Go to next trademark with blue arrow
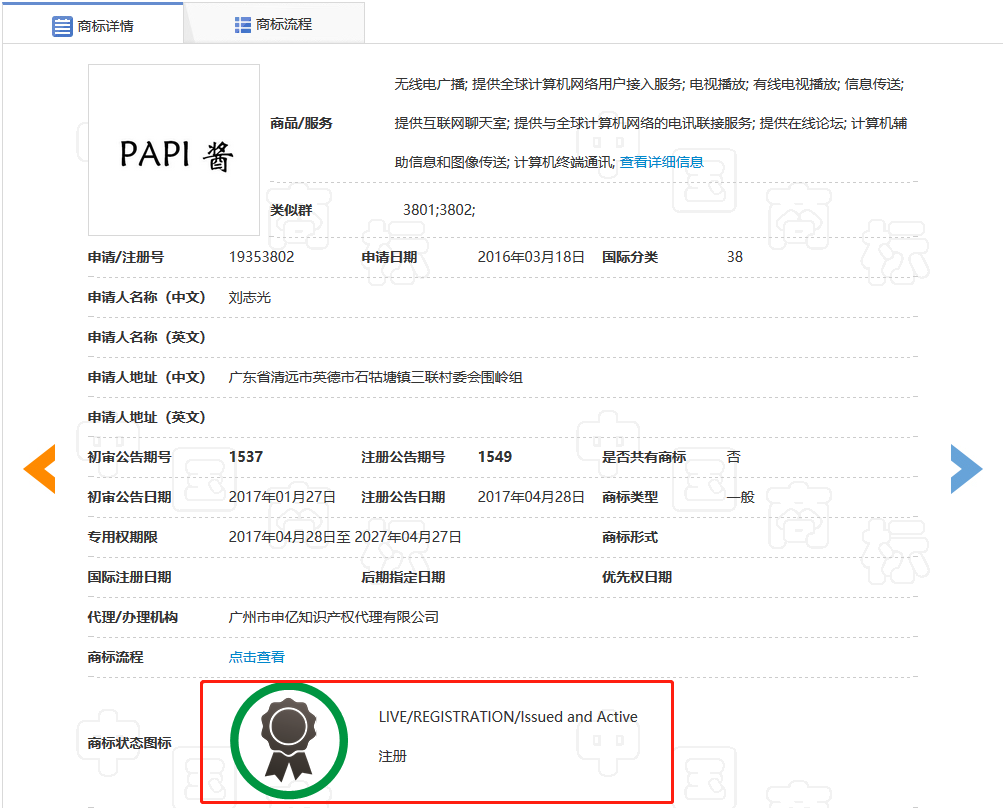The height and width of the screenshot is (808, 1003). 966,468
